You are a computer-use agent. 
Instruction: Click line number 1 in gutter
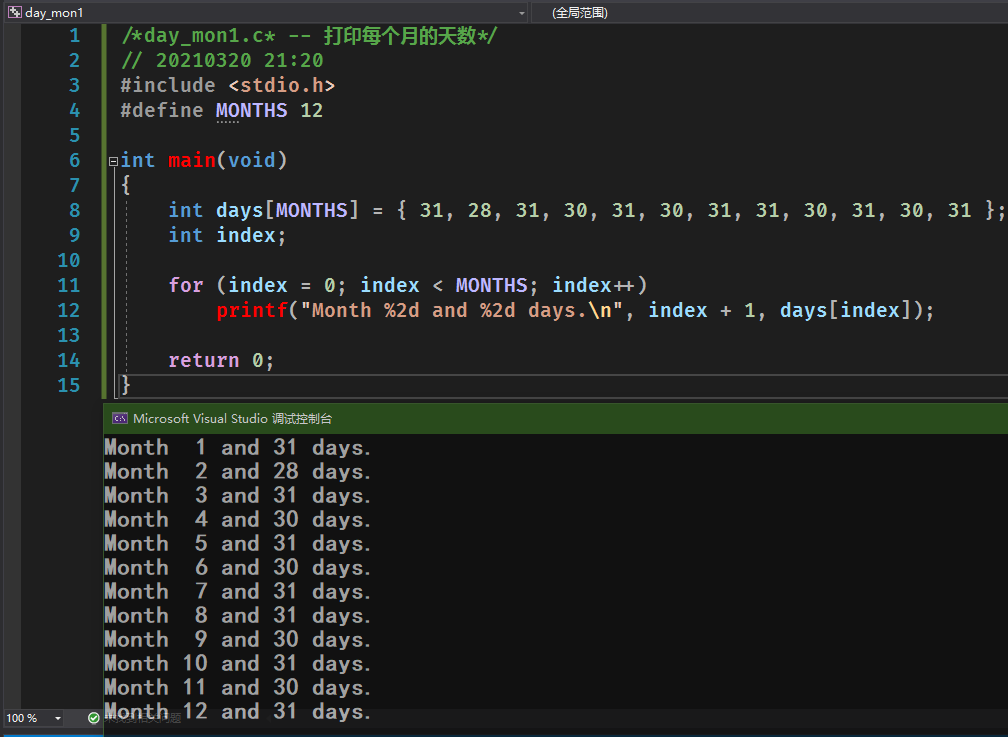tap(75, 35)
